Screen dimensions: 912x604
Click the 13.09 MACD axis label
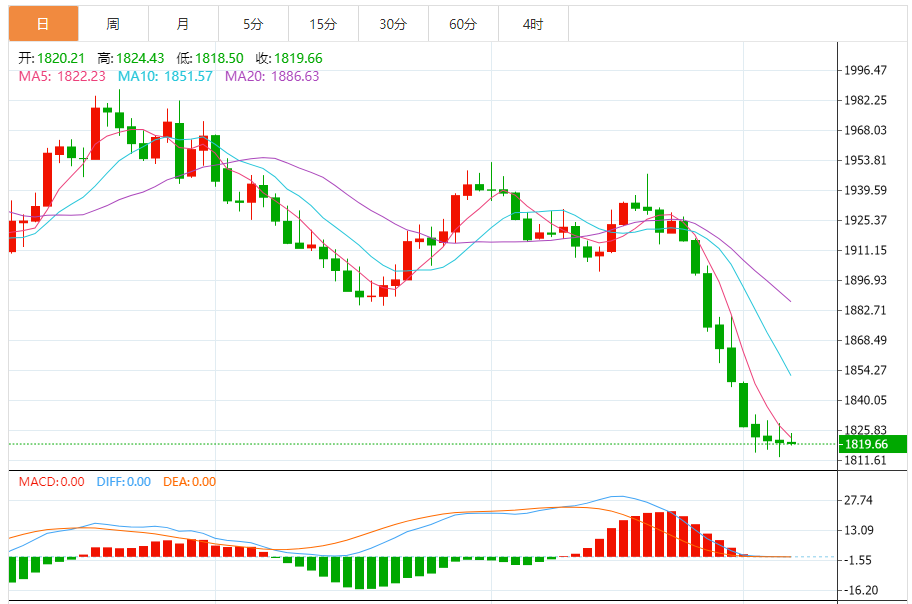click(x=858, y=530)
